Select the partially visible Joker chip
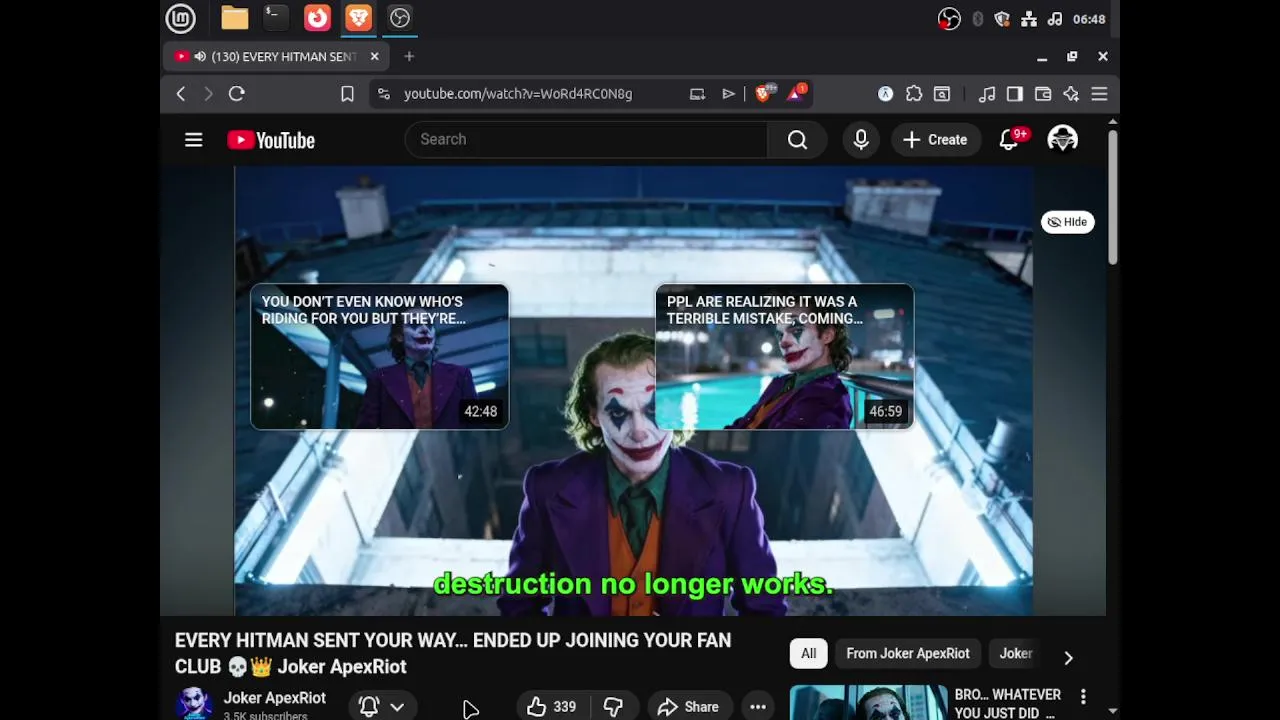 tap(1016, 654)
